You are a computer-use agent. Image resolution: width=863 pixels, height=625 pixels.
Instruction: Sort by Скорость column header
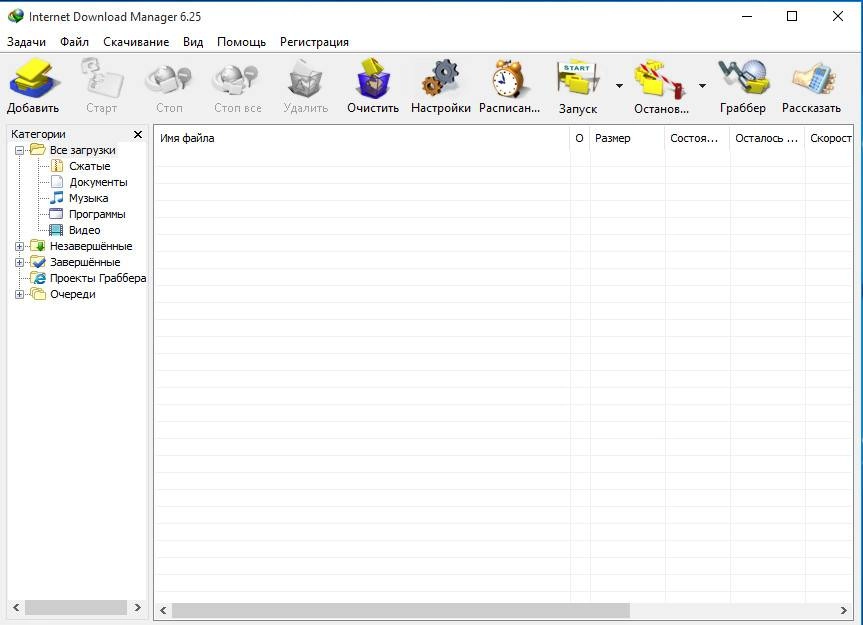(829, 138)
